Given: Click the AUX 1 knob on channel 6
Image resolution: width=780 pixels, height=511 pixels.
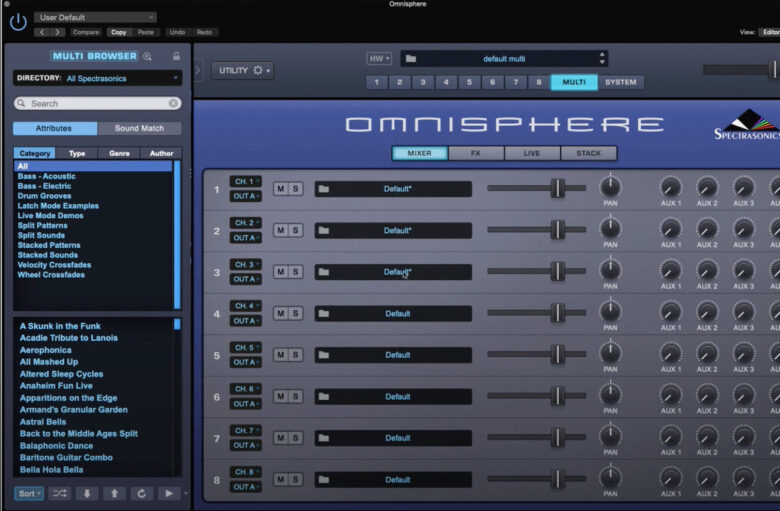Looking at the screenshot, I should (x=670, y=395).
